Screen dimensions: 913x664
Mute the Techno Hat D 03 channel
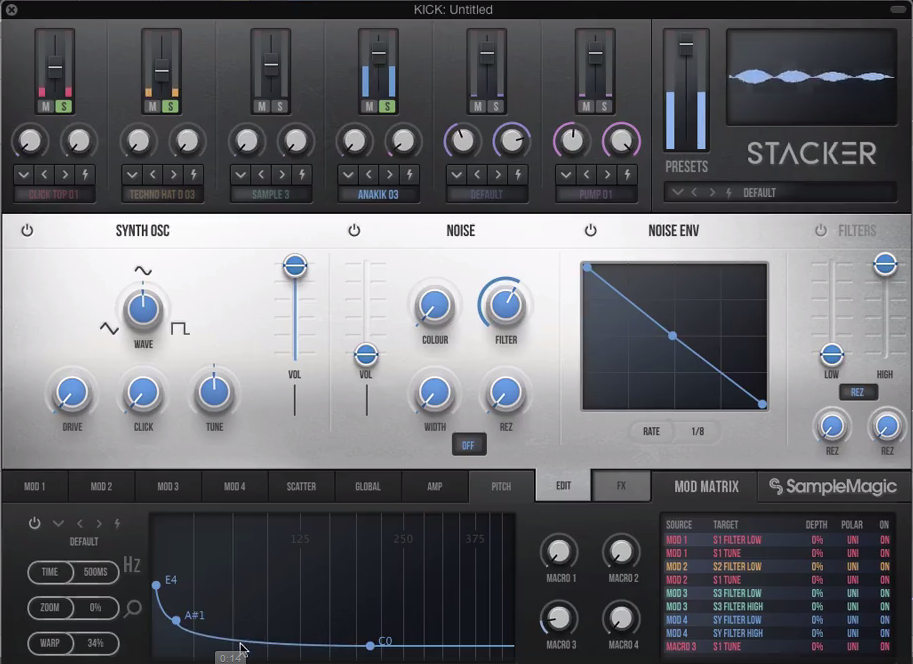coord(153,107)
